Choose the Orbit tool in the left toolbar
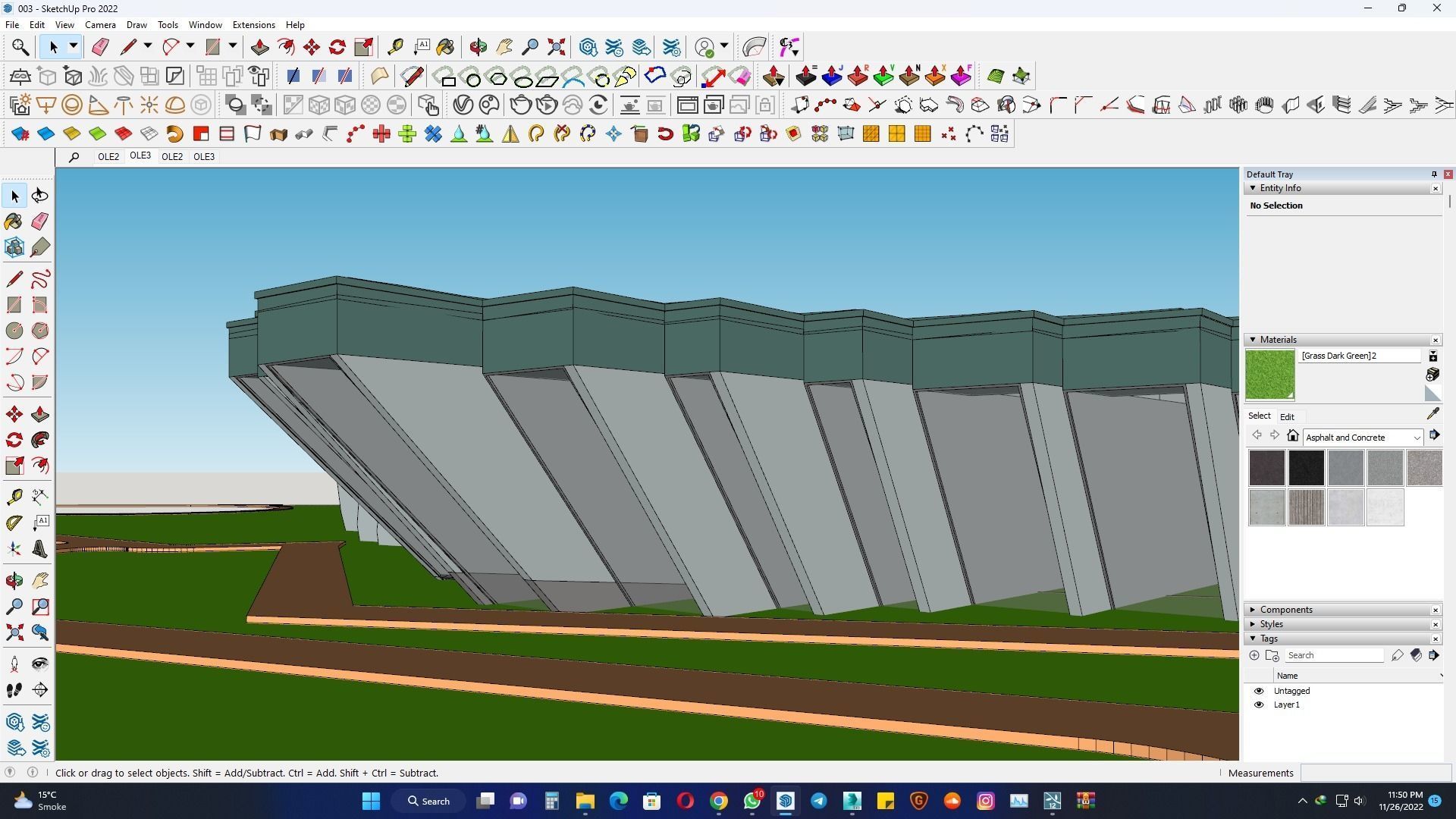The width and height of the screenshot is (1456, 819). click(x=14, y=581)
